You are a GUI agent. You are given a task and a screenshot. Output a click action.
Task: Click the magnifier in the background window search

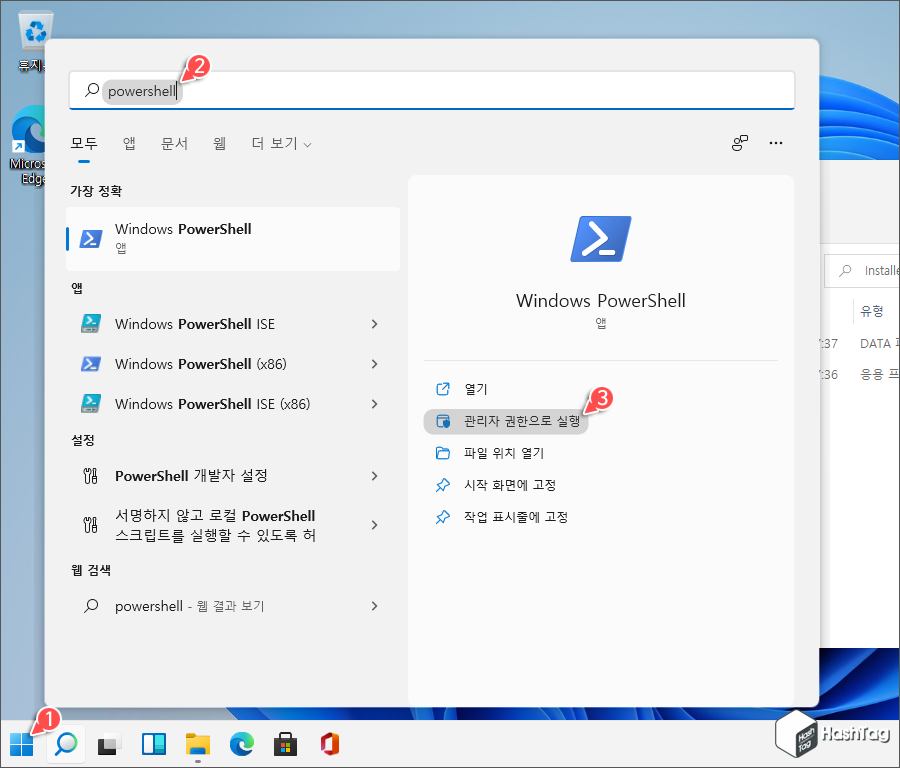coord(845,270)
